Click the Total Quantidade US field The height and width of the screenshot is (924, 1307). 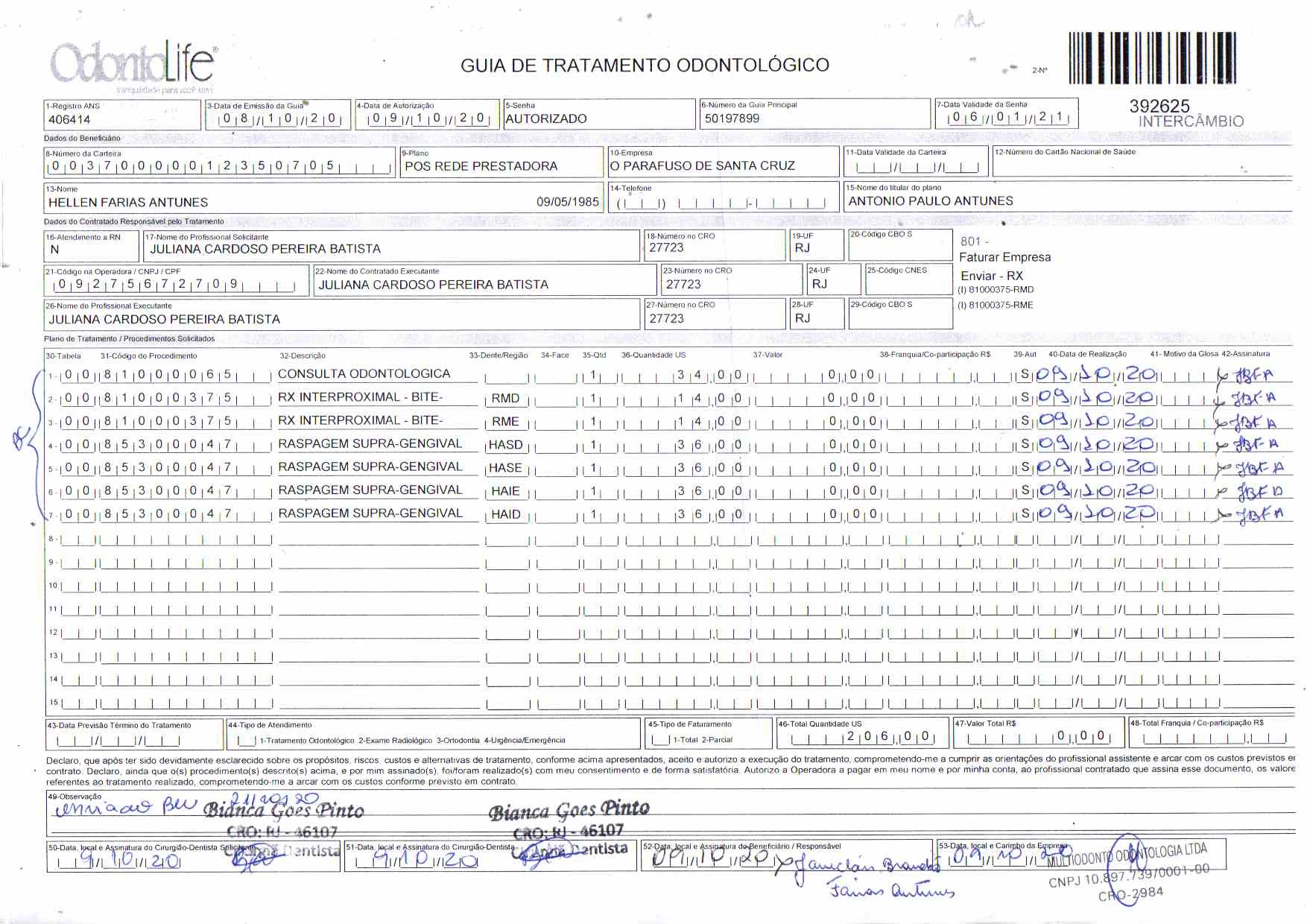click(x=862, y=737)
